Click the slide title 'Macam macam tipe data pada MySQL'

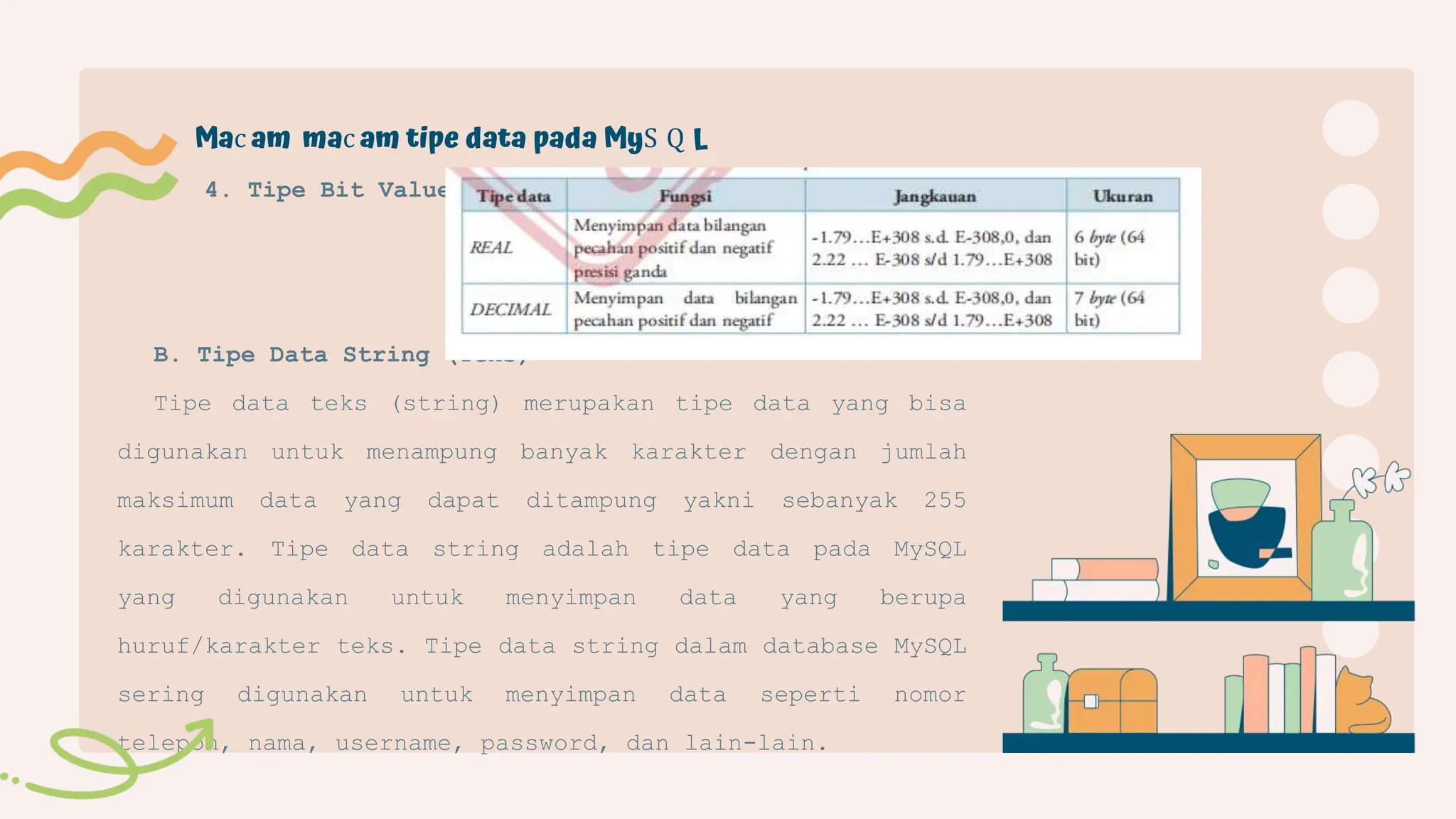(451, 138)
